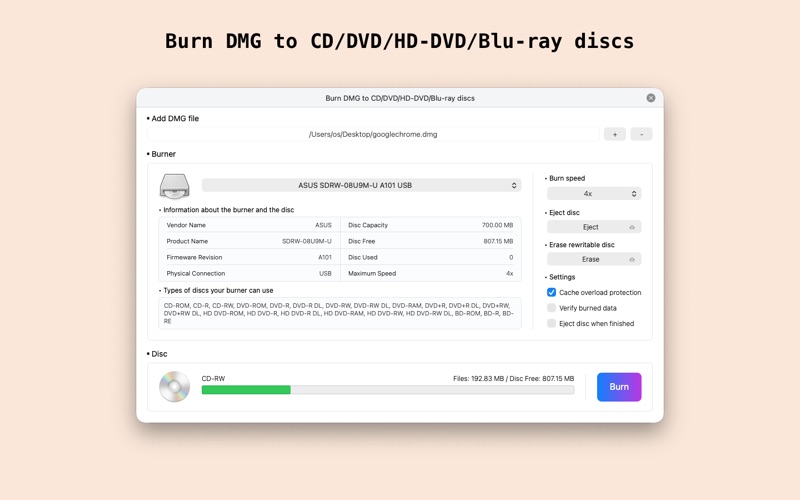Add a DMG file with plus button
The image size is (800, 500).
pyautogui.click(x=615, y=134)
